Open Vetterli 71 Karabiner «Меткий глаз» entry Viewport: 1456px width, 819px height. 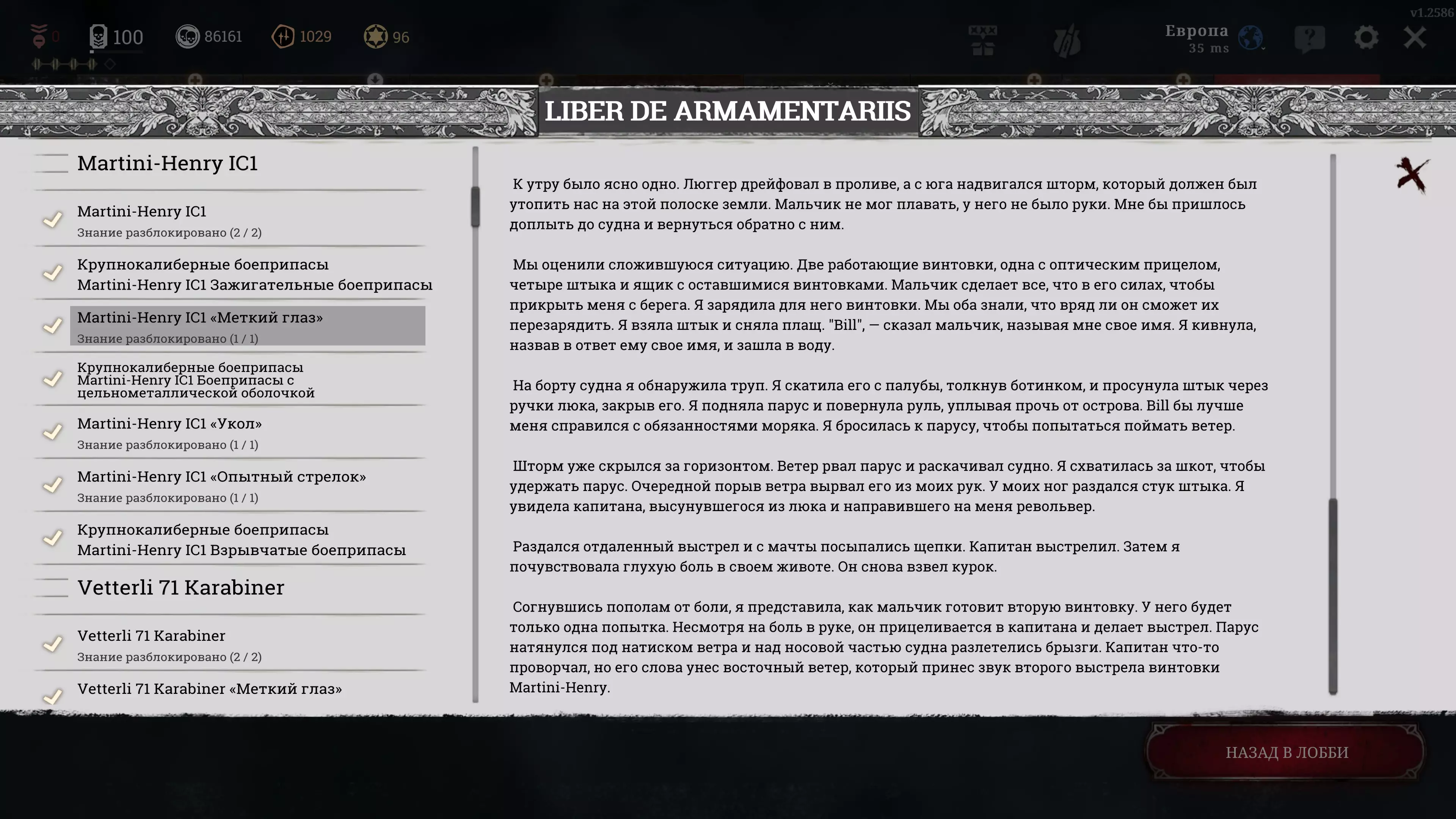(x=209, y=689)
